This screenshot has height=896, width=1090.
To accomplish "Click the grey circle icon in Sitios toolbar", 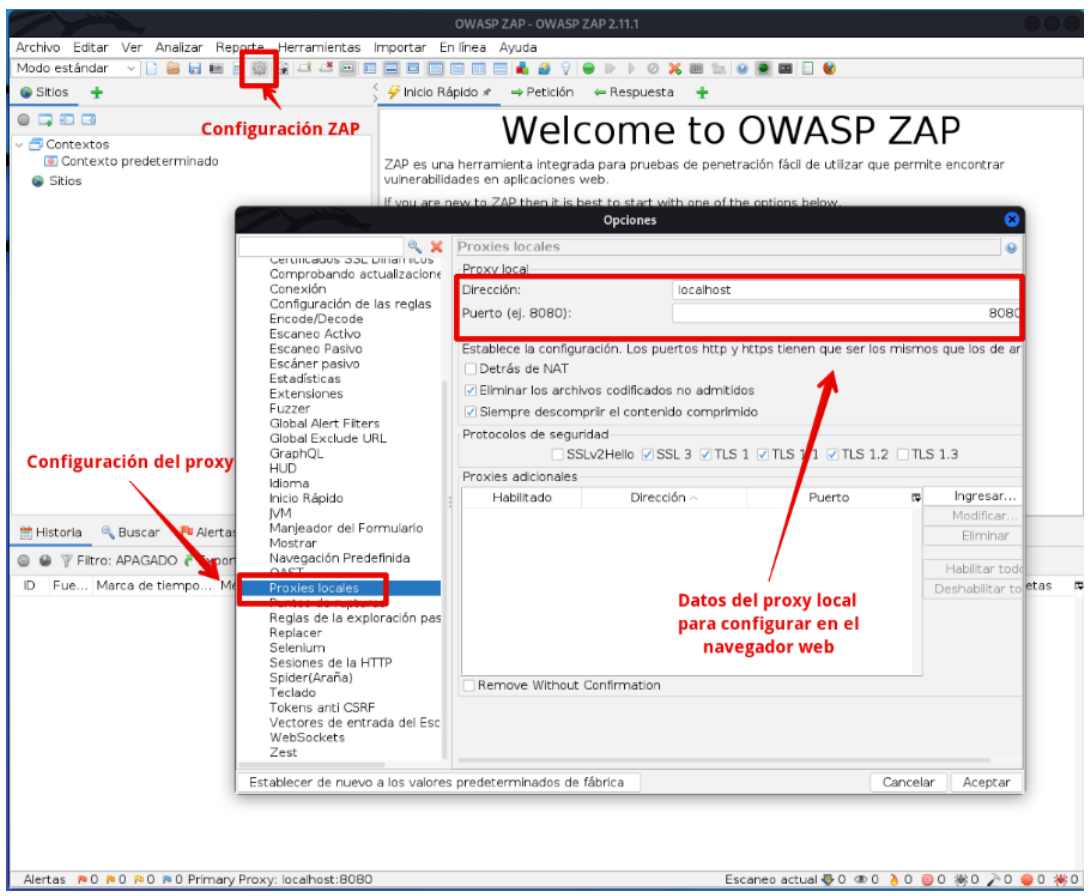I will coord(24,120).
